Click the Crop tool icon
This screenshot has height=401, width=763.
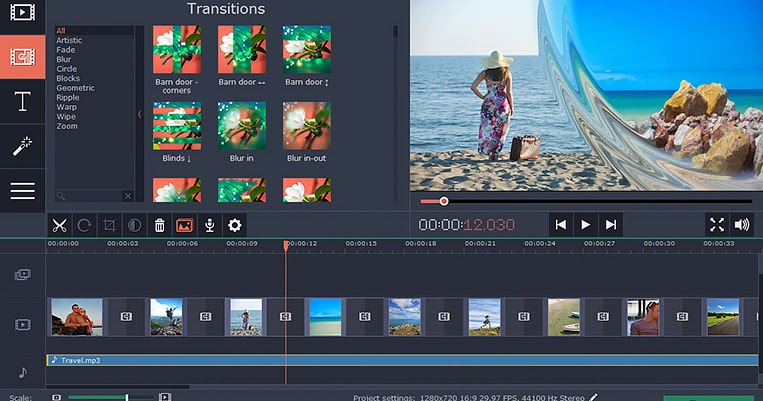pos(109,225)
